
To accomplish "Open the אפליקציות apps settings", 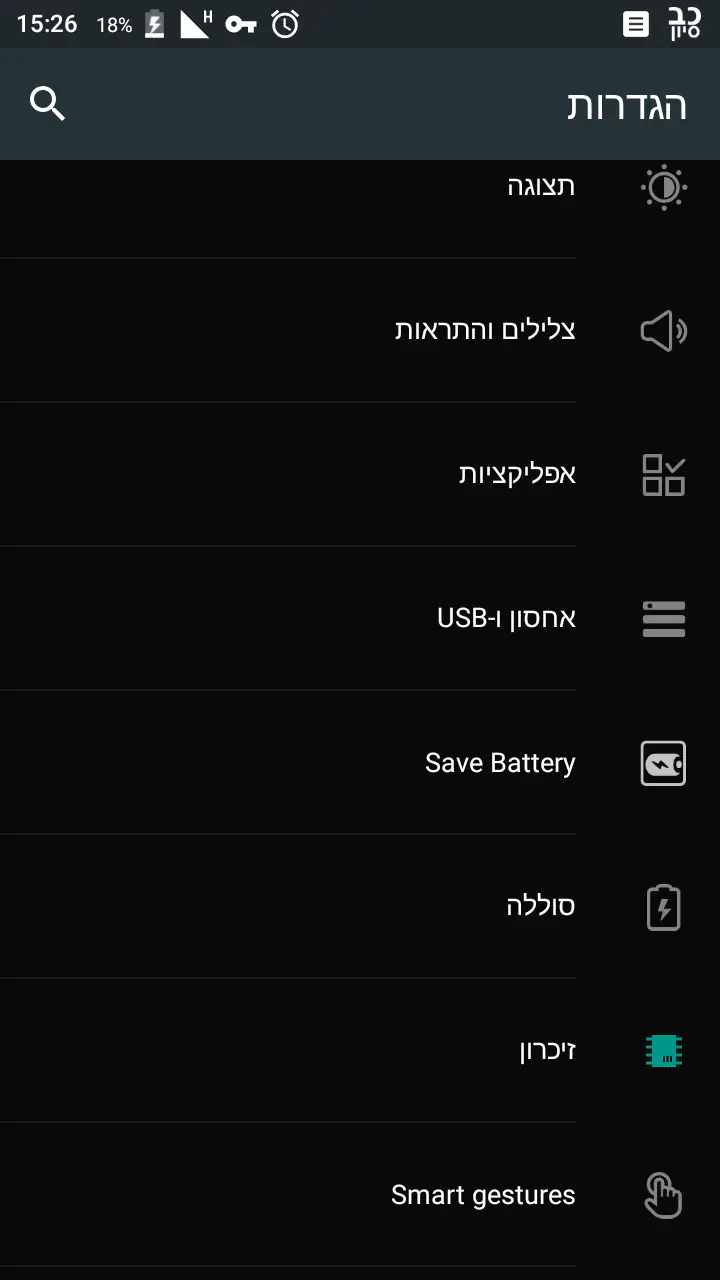I will point(517,475).
